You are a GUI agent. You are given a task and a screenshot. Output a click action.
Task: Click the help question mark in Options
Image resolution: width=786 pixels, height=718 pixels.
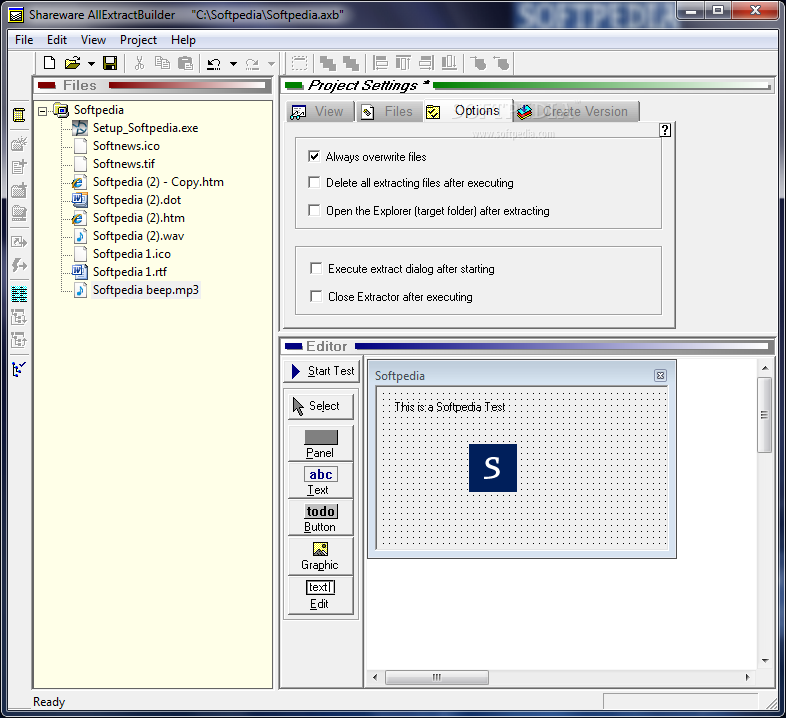[665, 130]
